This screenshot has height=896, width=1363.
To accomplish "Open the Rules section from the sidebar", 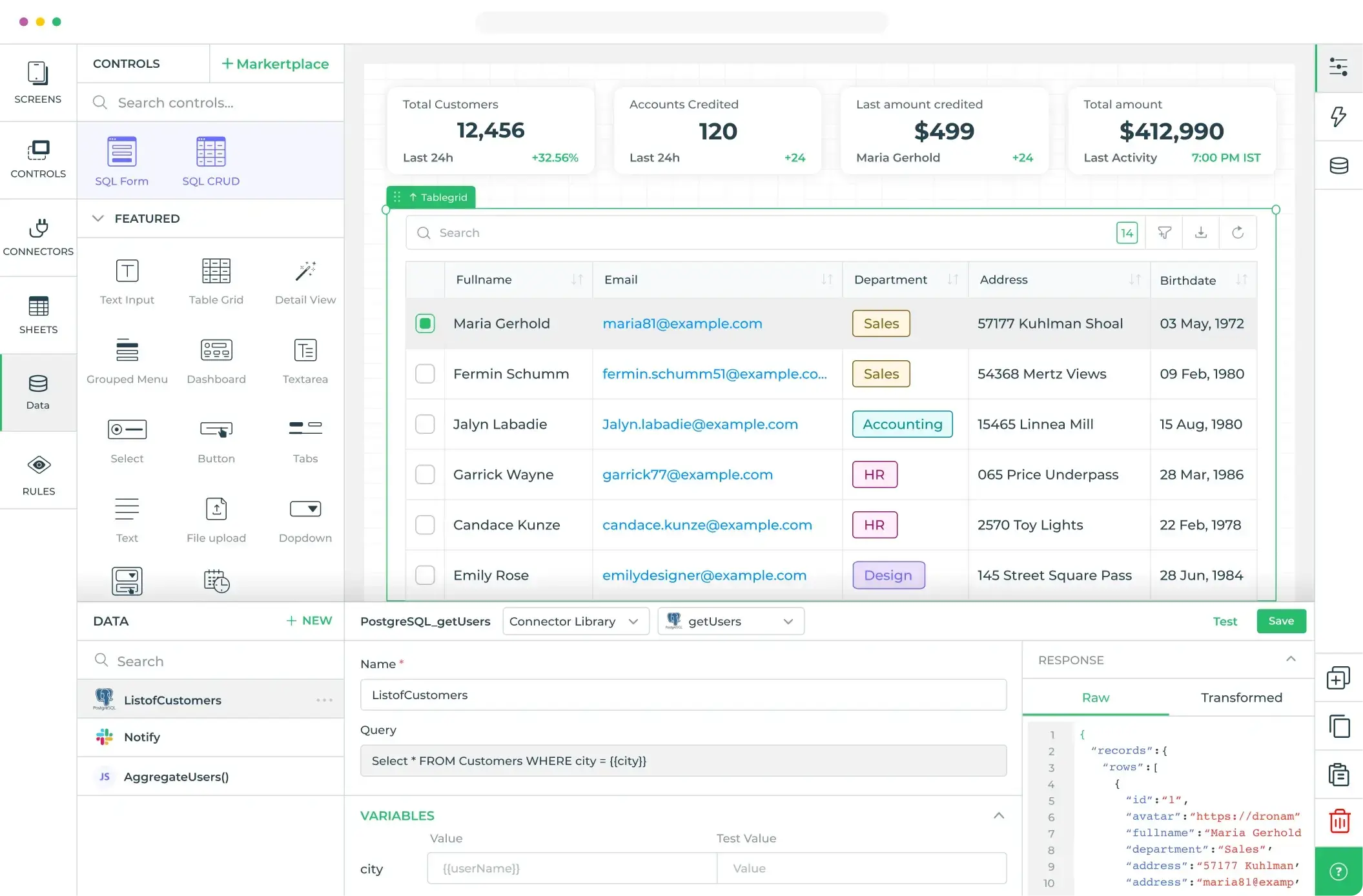I will coord(38,475).
